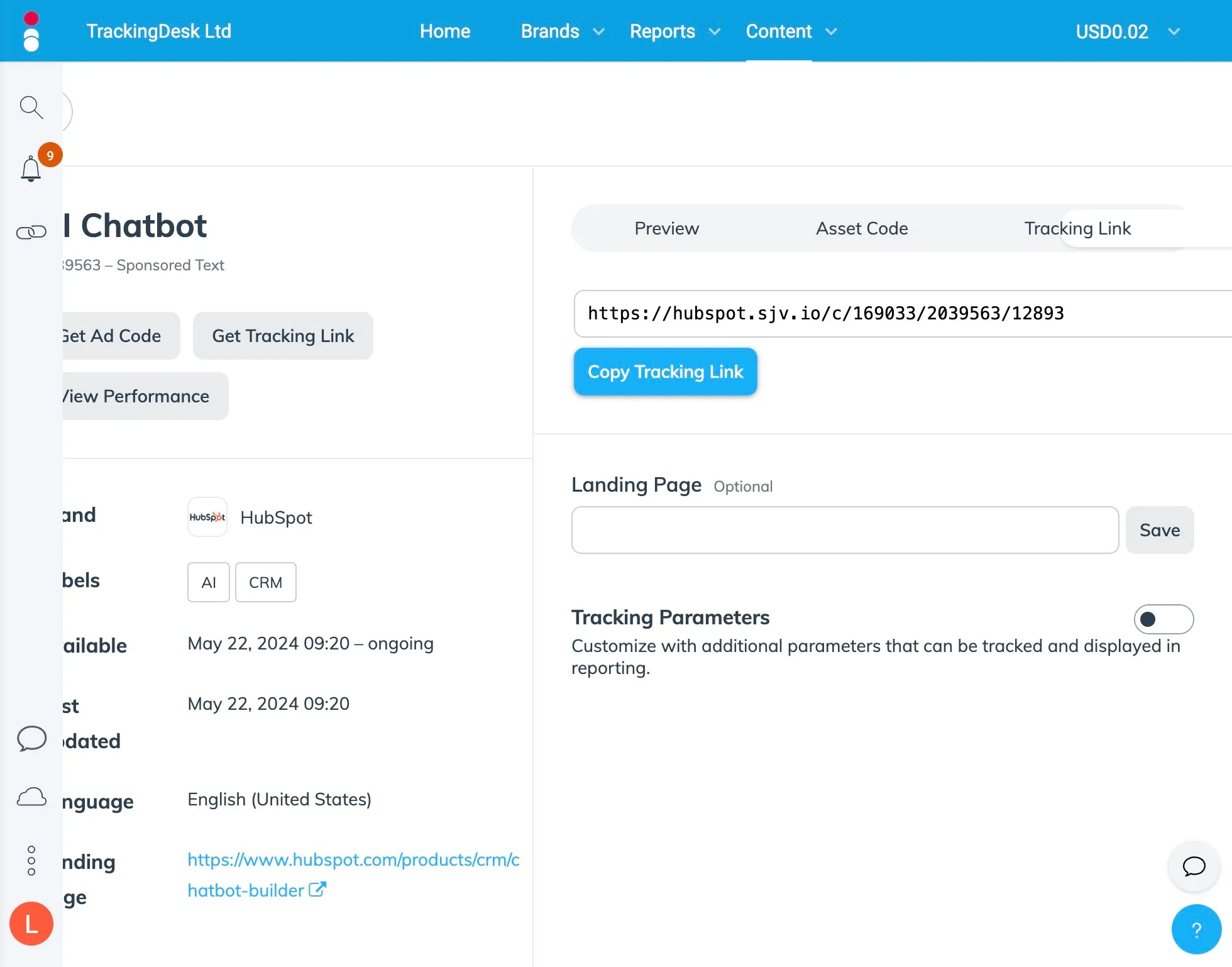This screenshot has height=967, width=1232.
Task: Save the Landing Page field
Action: 1160,530
